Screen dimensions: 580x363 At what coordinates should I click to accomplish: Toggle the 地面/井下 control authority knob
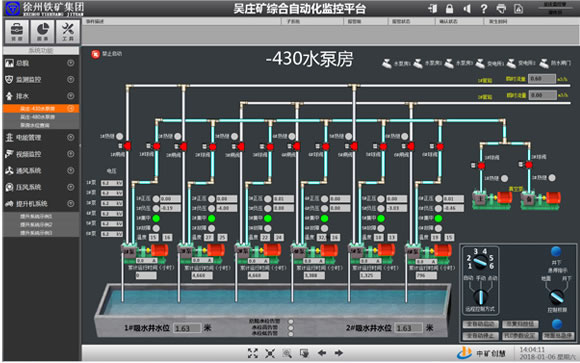pos(556,297)
